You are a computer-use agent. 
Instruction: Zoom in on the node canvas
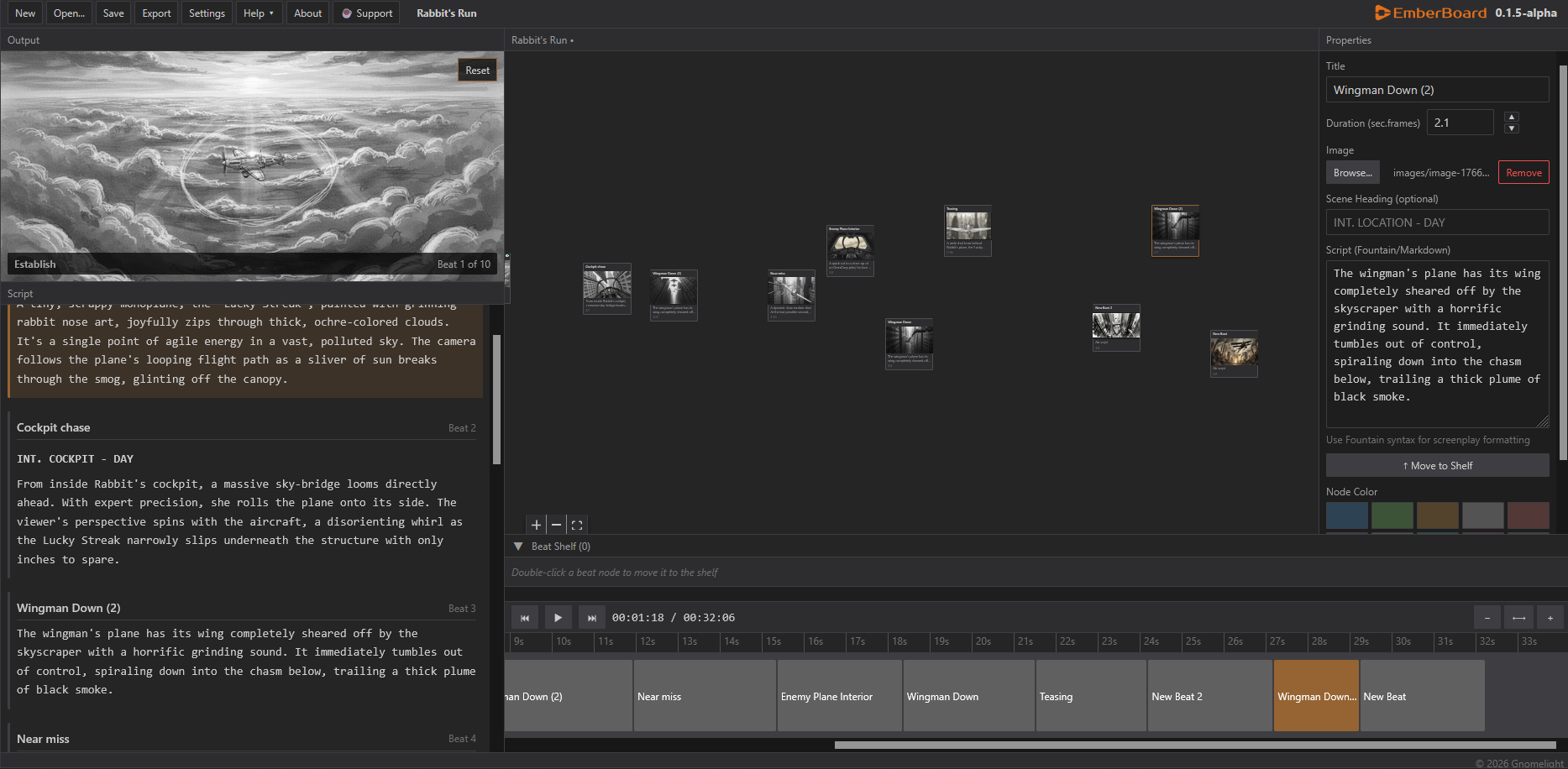click(536, 526)
